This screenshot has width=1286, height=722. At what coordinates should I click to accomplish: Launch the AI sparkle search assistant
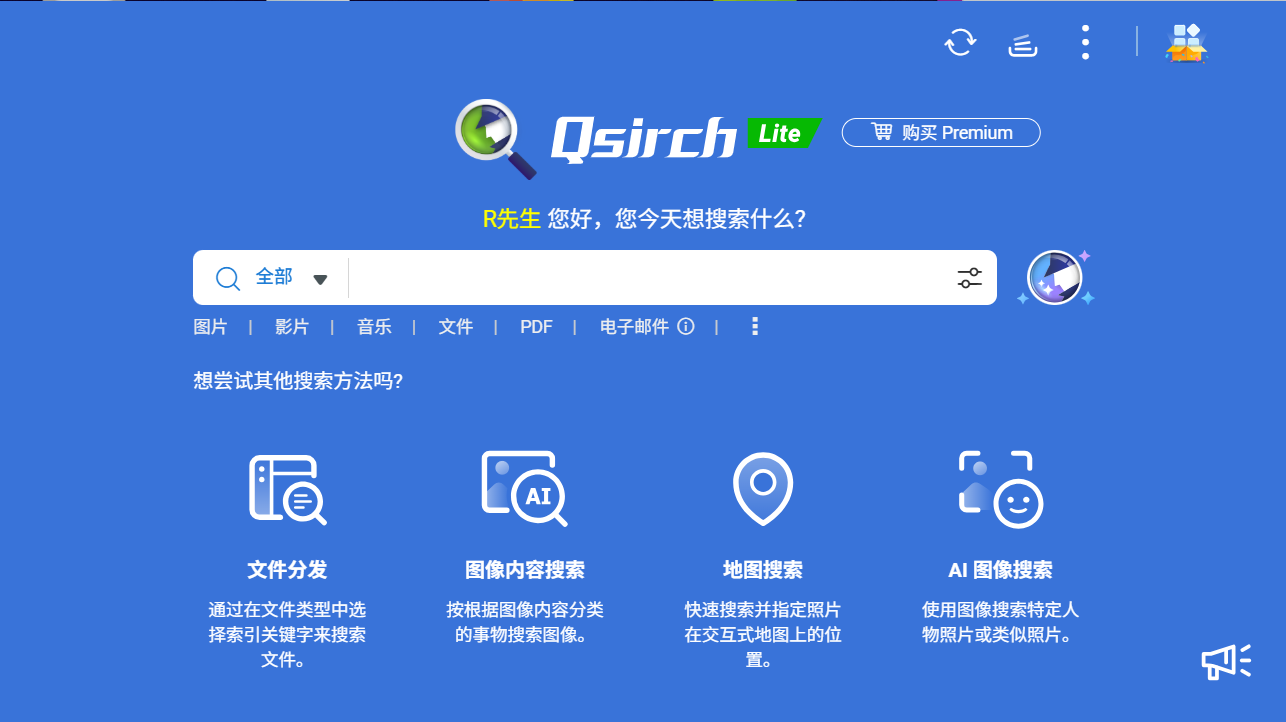1055,277
